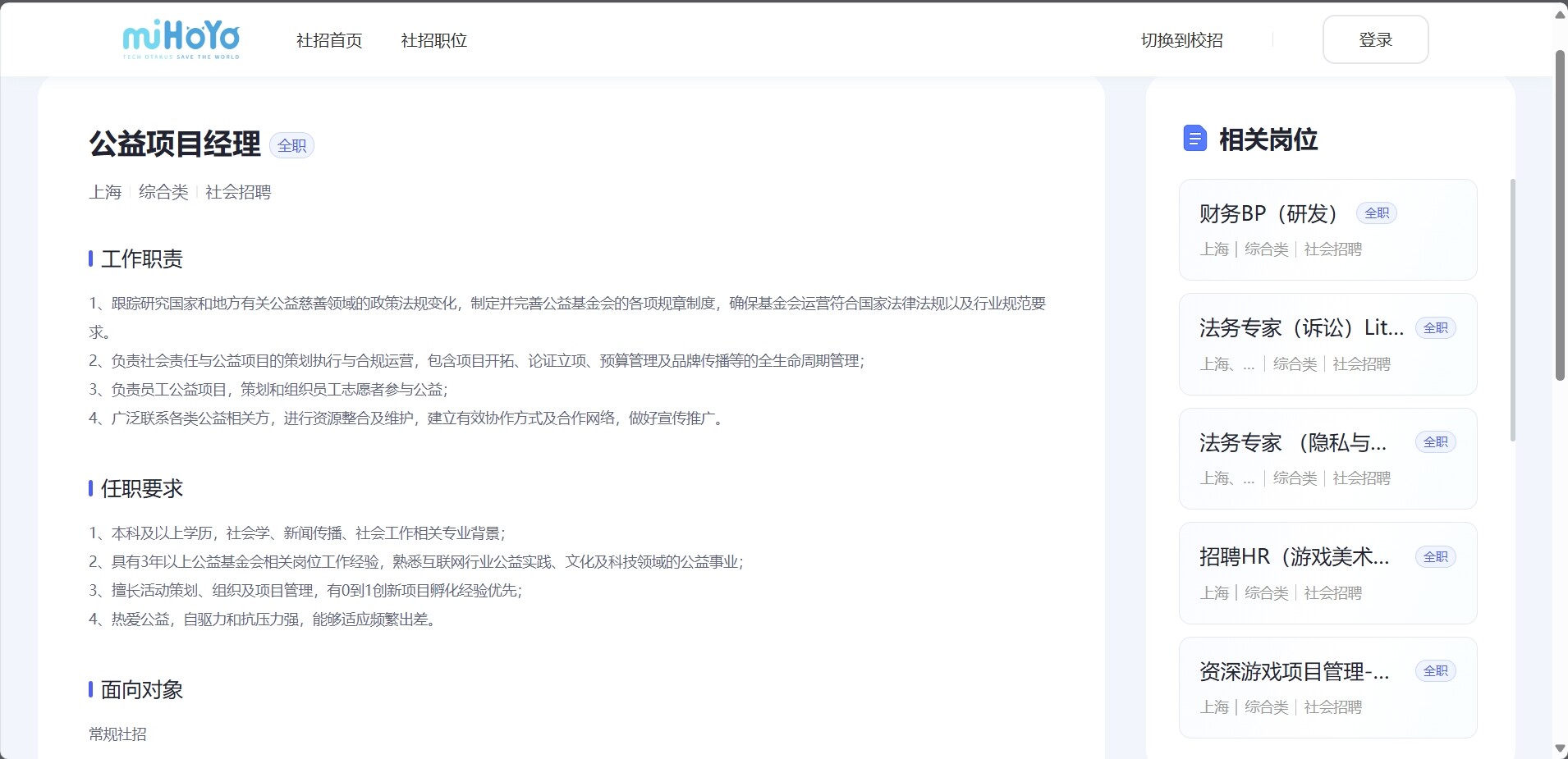Open the 招聘HR（游戏美术... job card
Viewport: 1568px width, 759px height.
point(1327,574)
